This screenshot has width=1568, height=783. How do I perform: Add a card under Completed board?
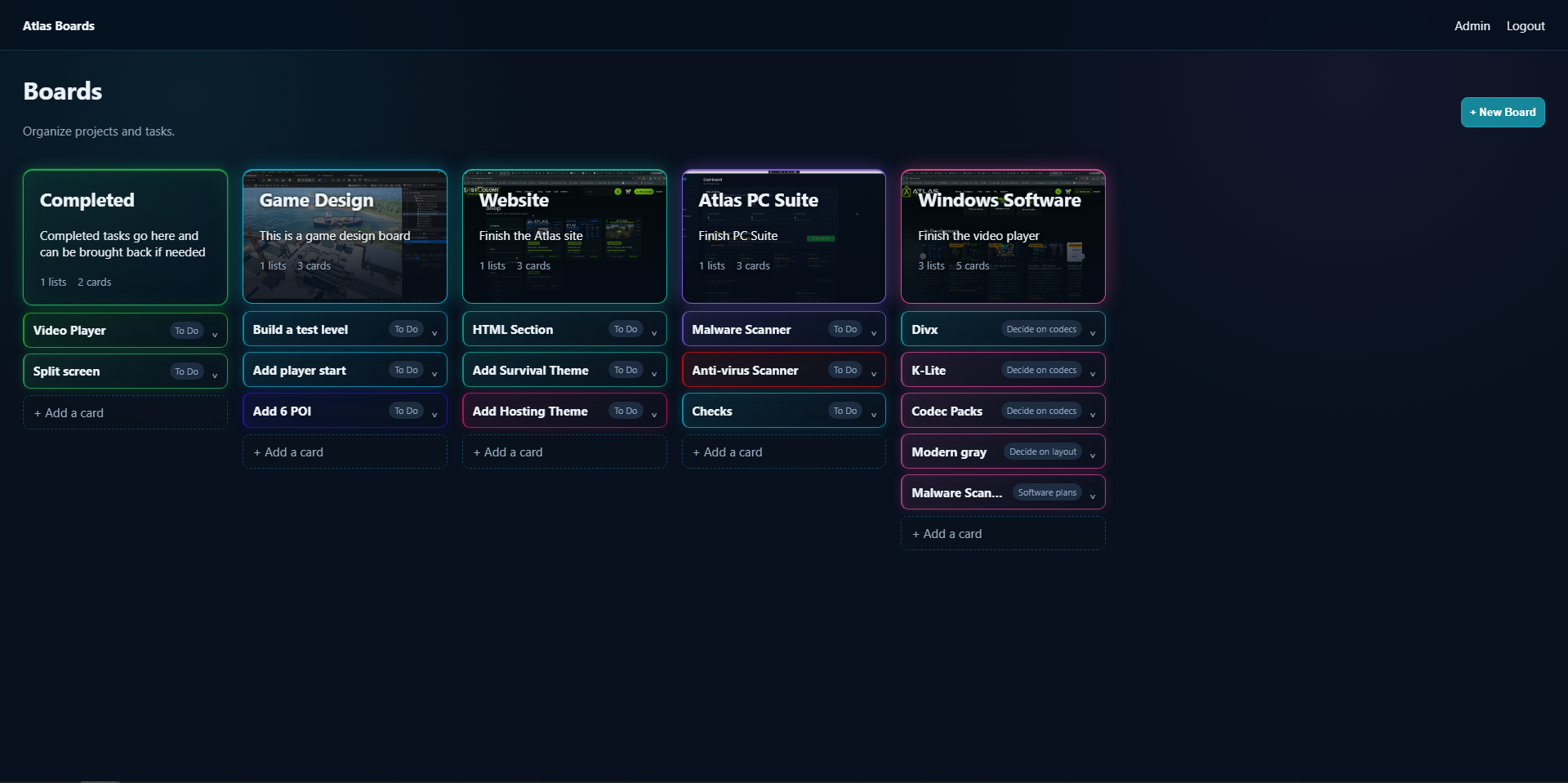click(125, 412)
